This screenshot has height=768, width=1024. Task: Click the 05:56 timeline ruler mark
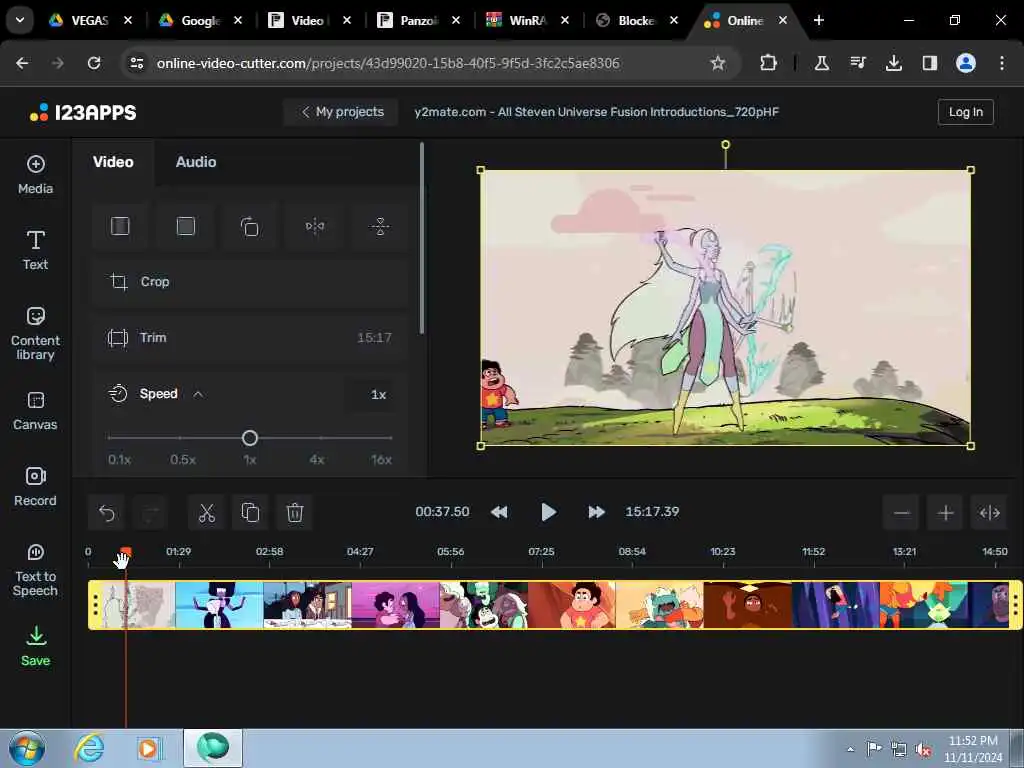[451, 552]
